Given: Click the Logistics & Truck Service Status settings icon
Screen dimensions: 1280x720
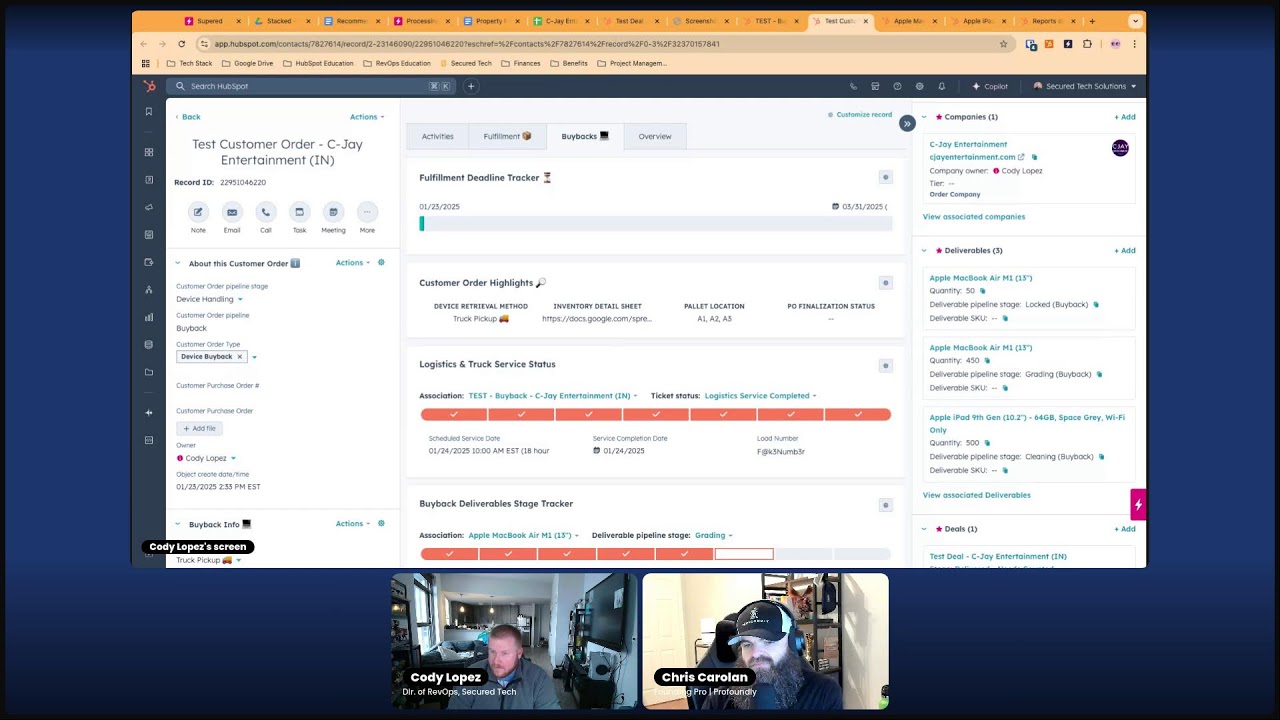Looking at the screenshot, I should coord(885,366).
